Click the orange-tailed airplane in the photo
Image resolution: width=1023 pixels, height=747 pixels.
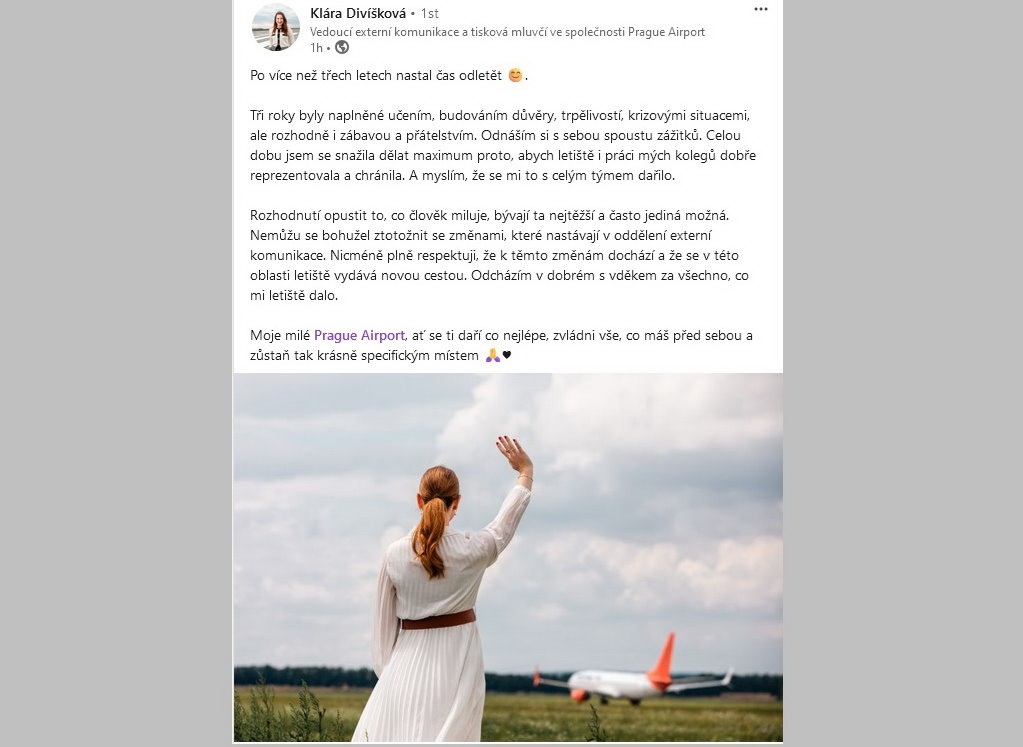coord(633,675)
